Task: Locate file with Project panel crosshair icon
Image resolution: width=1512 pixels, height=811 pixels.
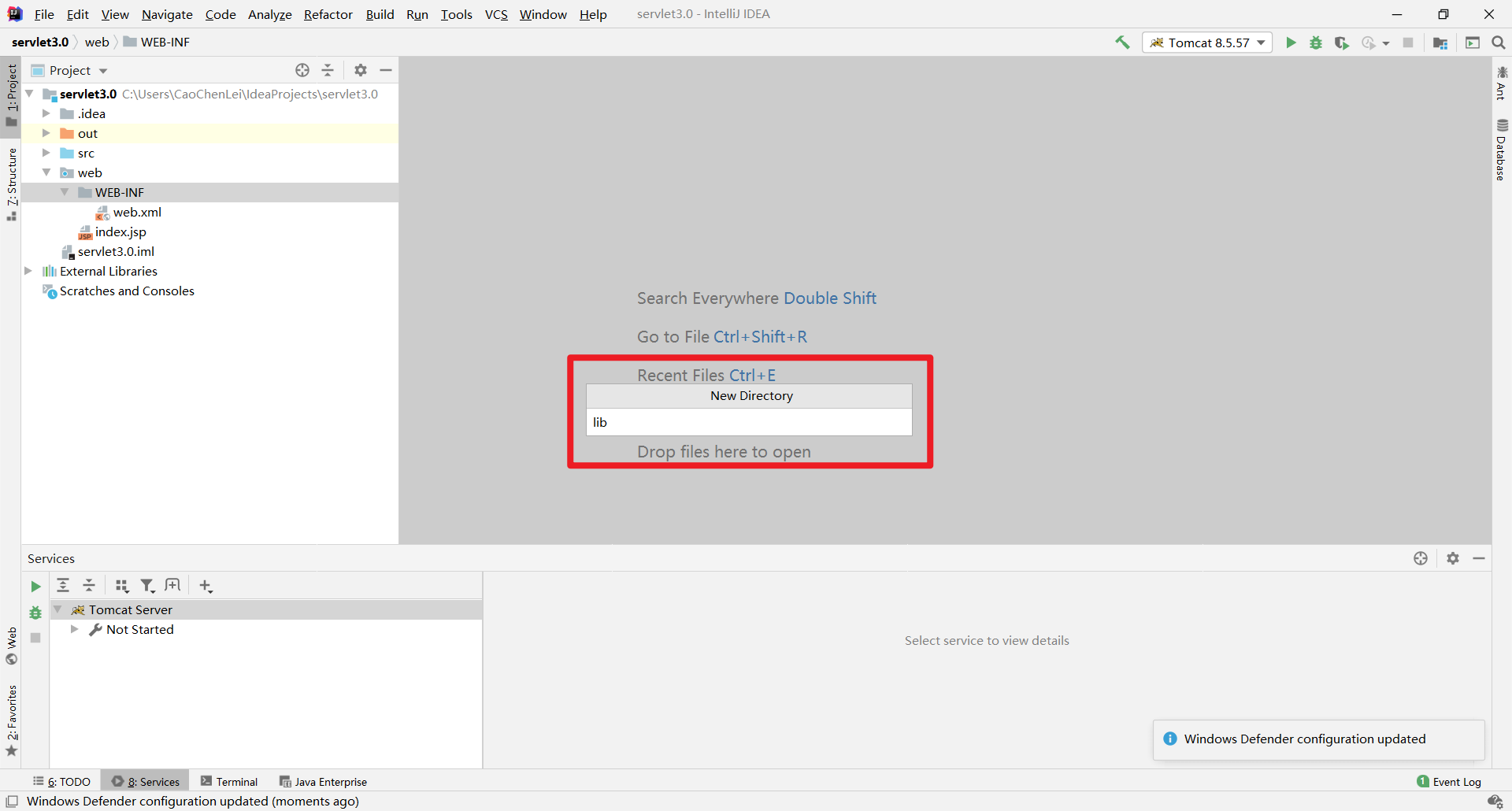Action: tap(302, 70)
